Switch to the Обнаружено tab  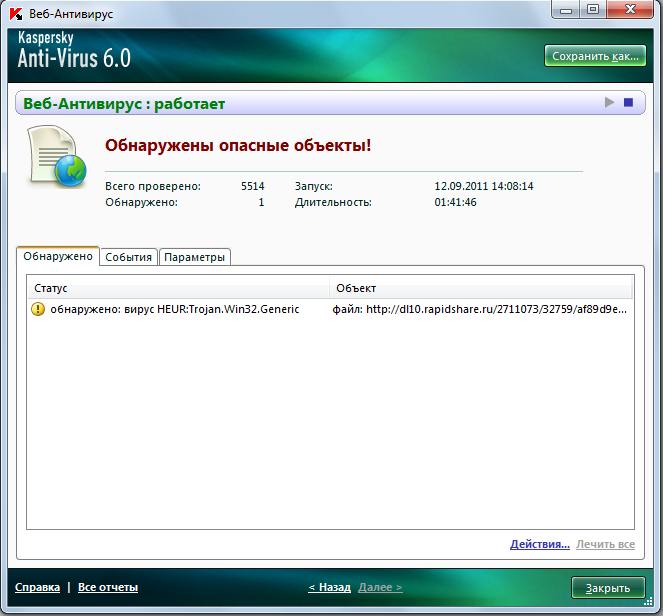58,256
